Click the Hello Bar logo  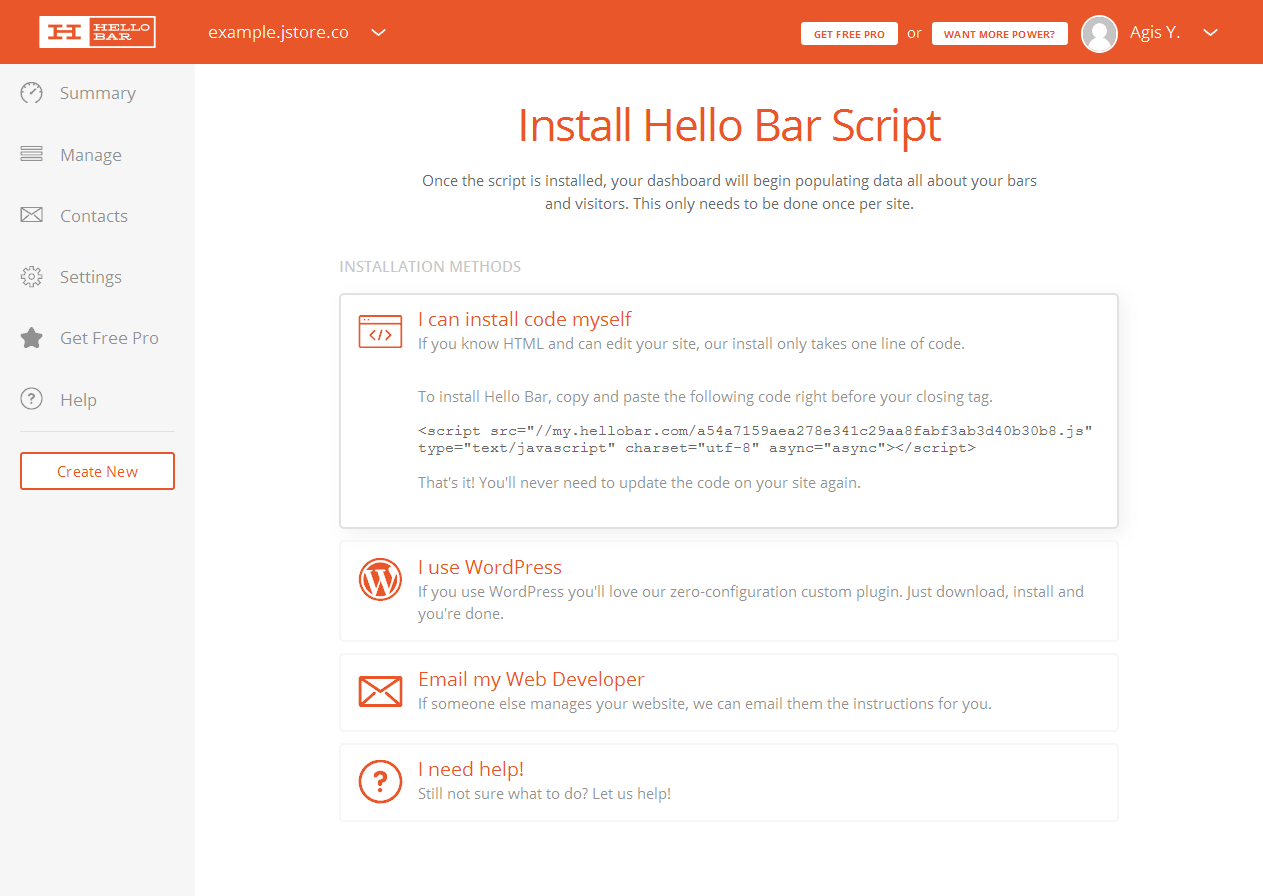coord(98,32)
